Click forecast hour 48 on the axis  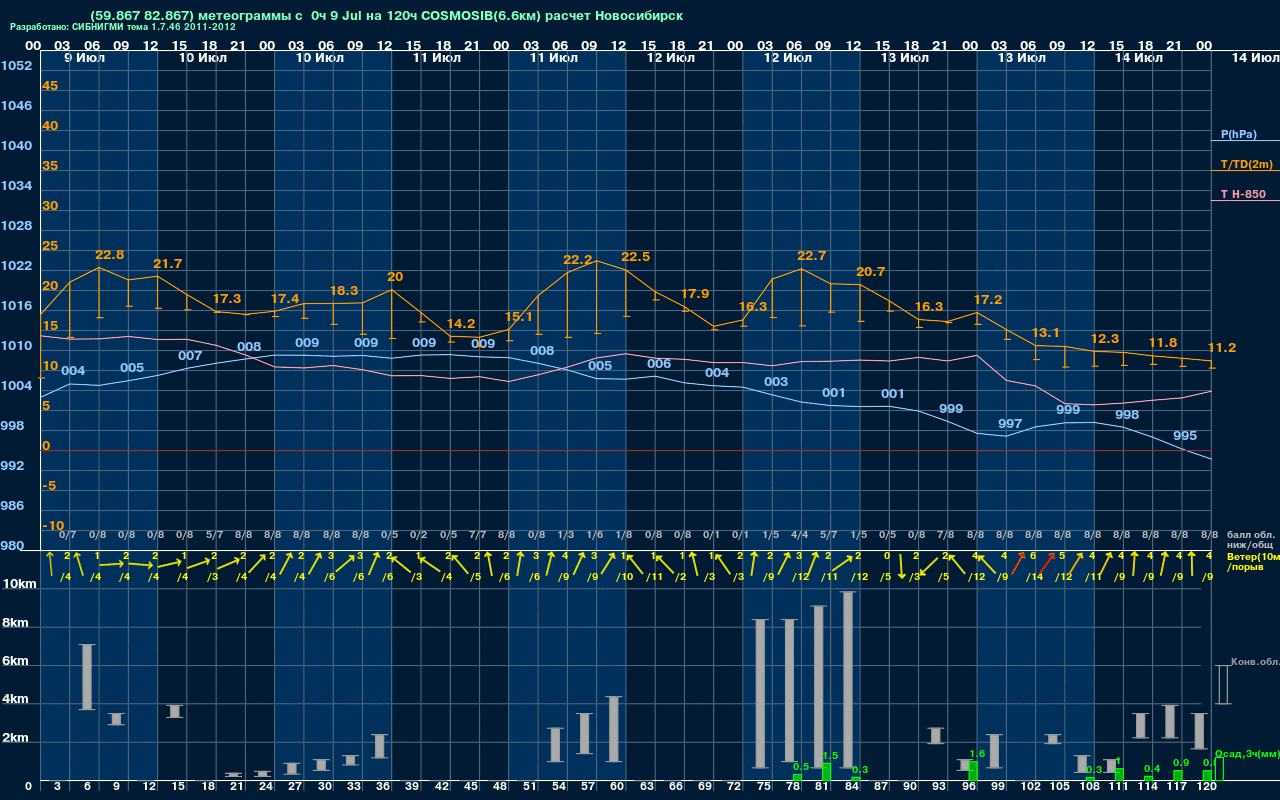click(x=500, y=788)
